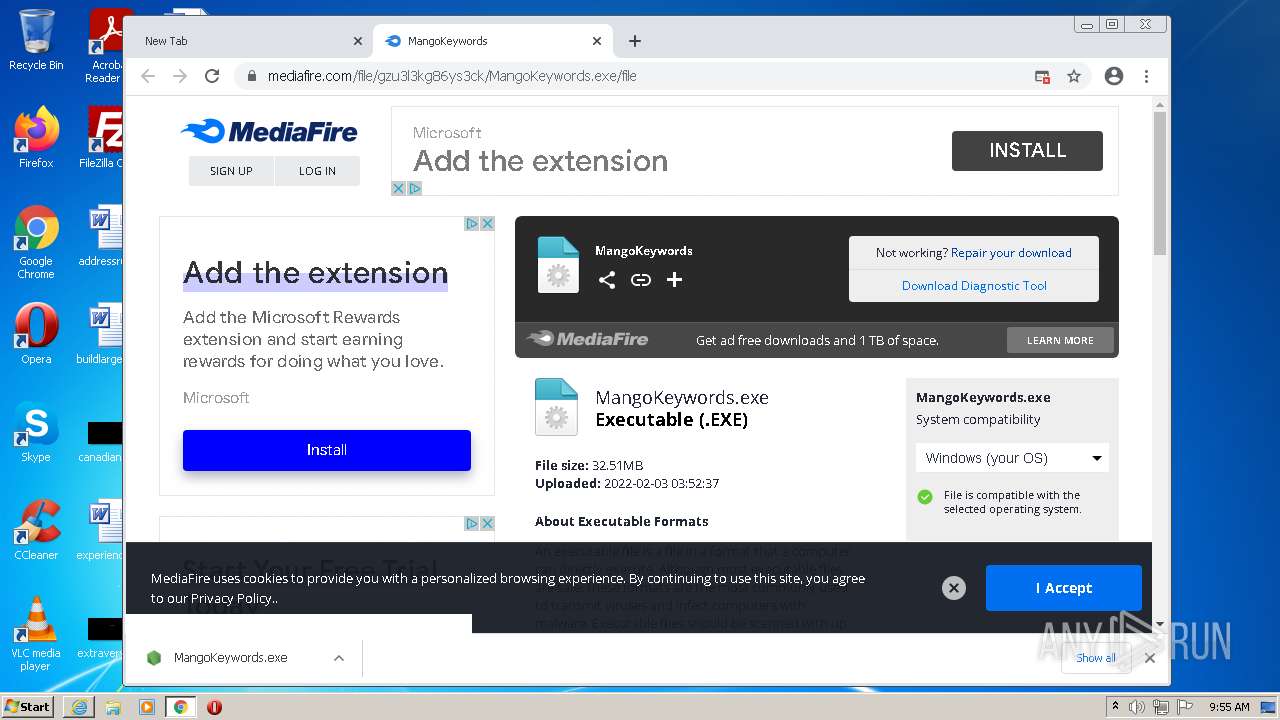Click the taskbar clock 9:55 AM
The height and width of the screenshot is (720, 1280).
point(1229,707)
